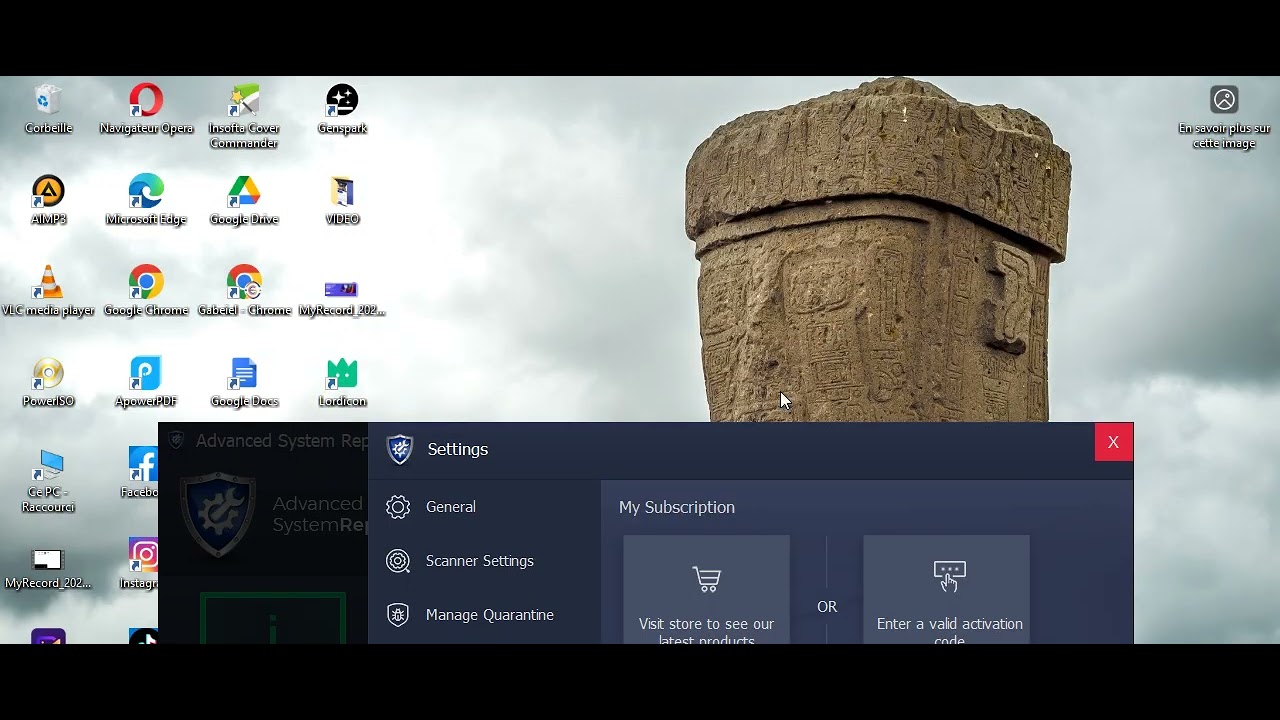Select the MyRecord_202... video file next to Gabriel - Chrome
The width and height of the screenshot is (1280, 720).
pos(342,298)
